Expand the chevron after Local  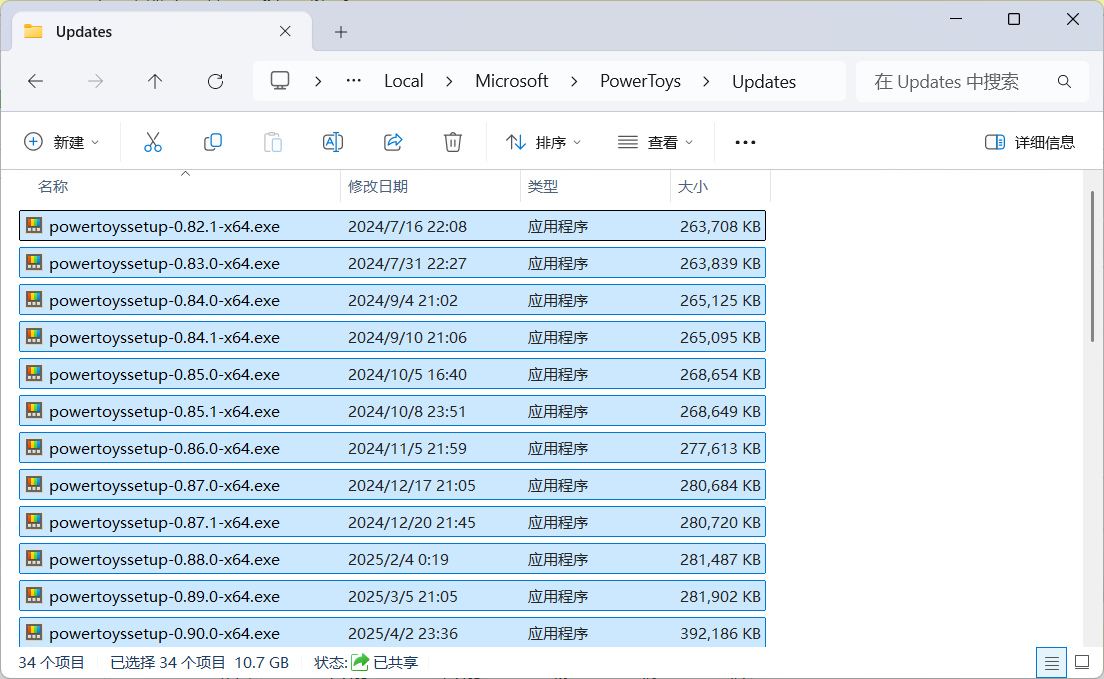(449, 82)
